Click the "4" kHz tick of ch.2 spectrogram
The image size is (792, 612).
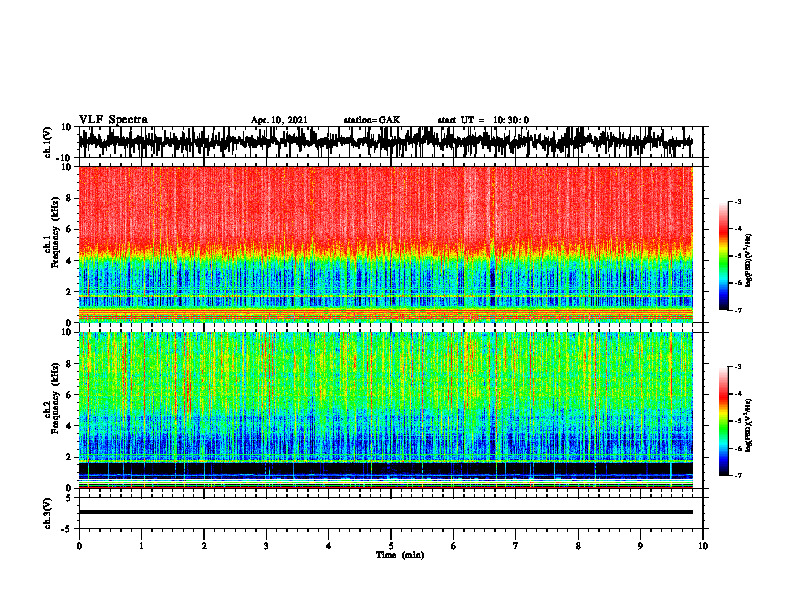tap(69, 426)
